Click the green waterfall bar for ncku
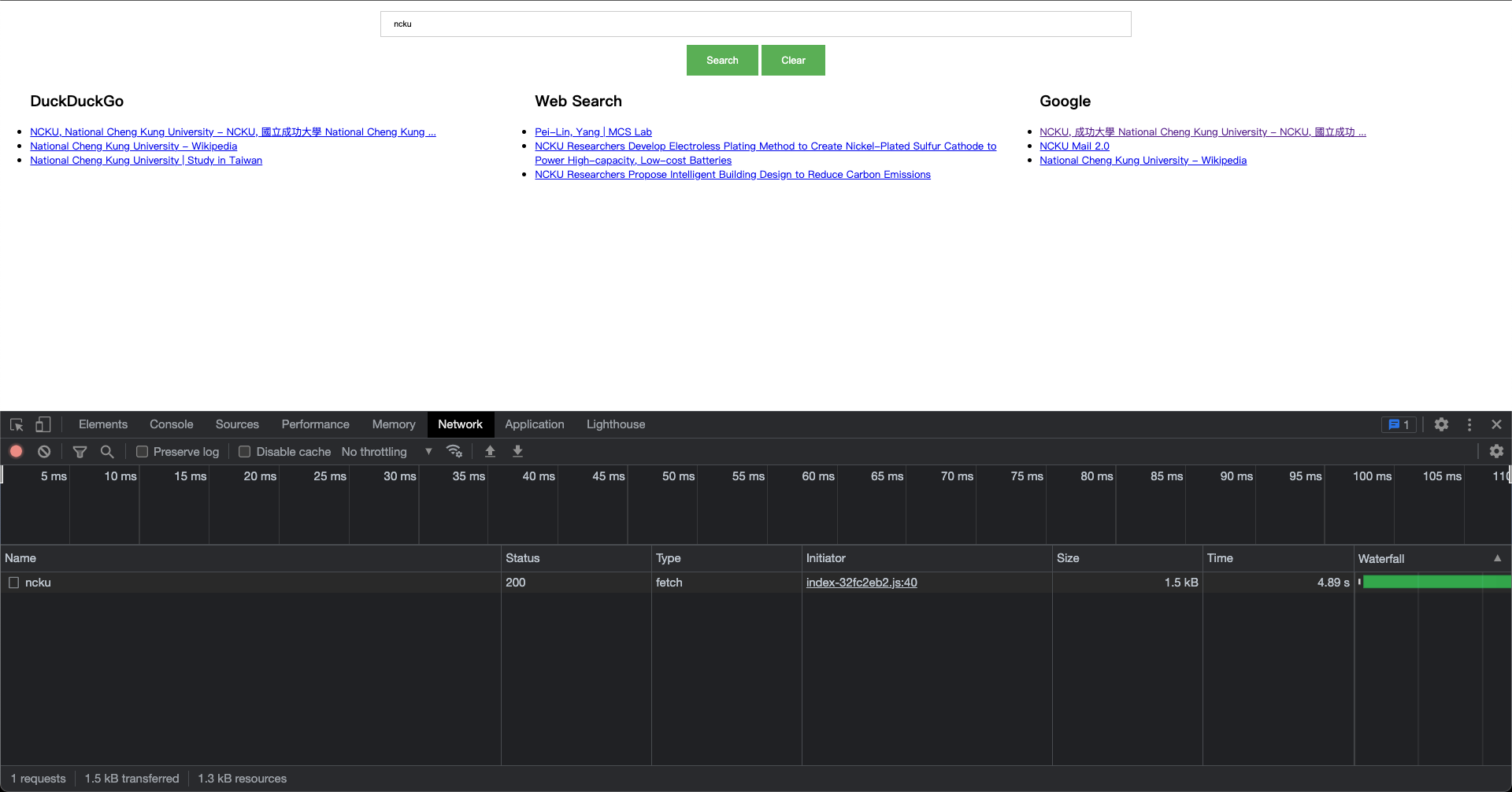 [x=1437, y=582]
